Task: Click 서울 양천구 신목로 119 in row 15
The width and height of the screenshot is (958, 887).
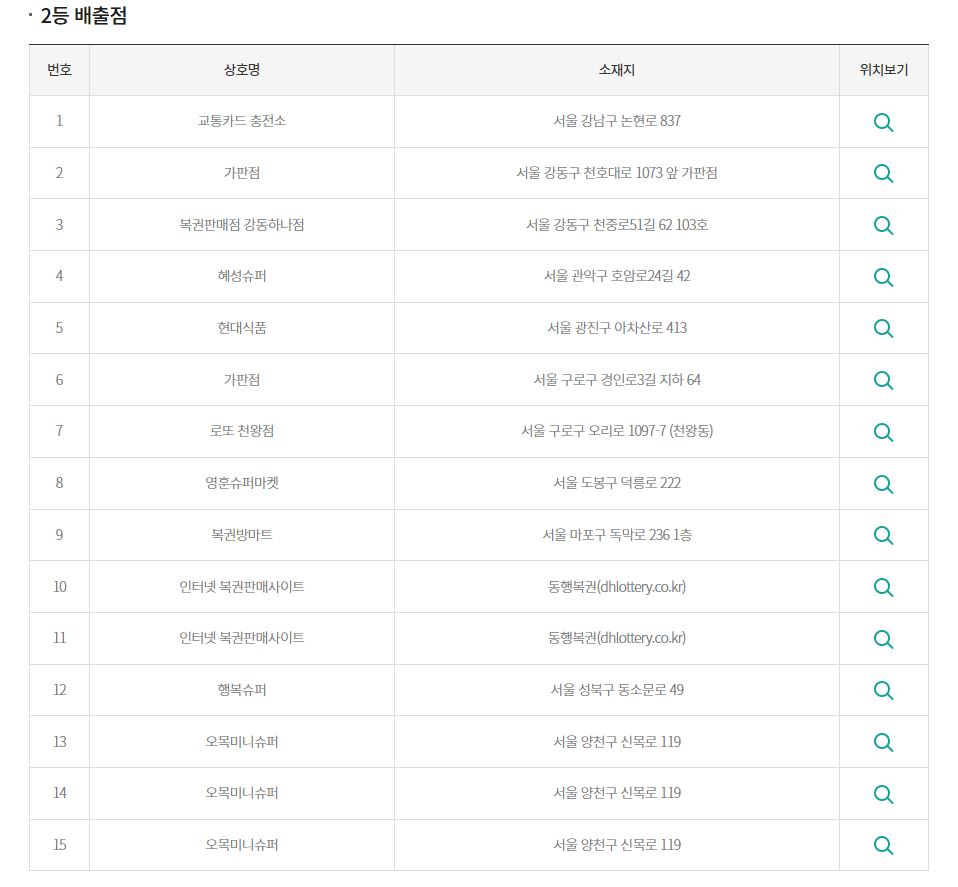Action: click(616, 845)
